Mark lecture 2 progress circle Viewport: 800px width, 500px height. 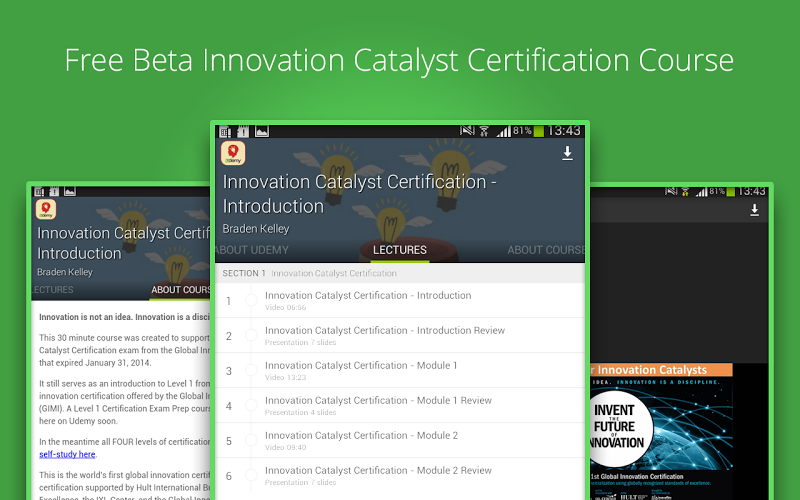point(251,336)
